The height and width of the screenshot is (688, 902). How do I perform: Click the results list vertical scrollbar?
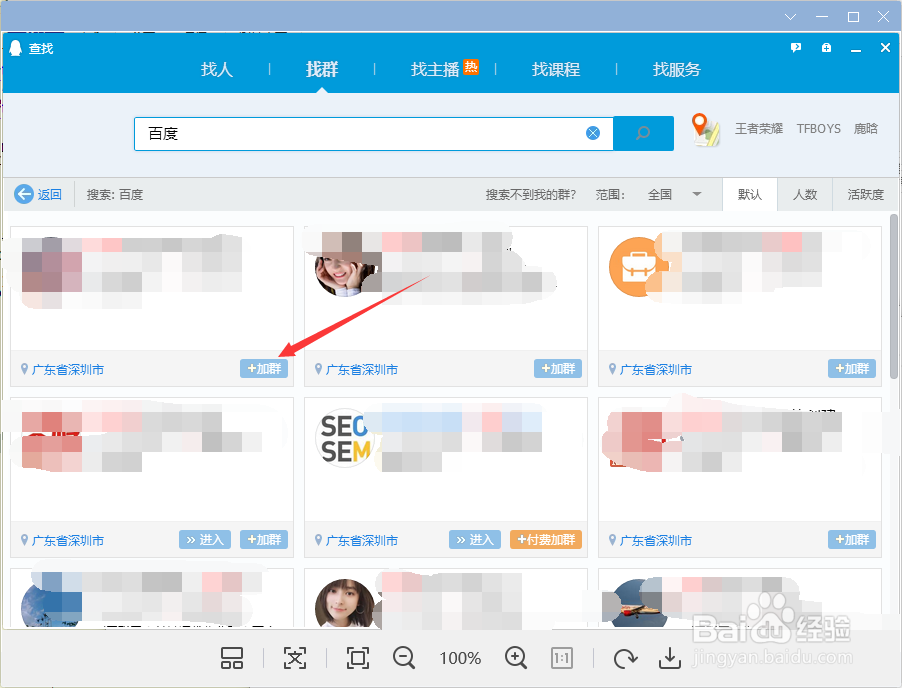(x=893, y=296)
